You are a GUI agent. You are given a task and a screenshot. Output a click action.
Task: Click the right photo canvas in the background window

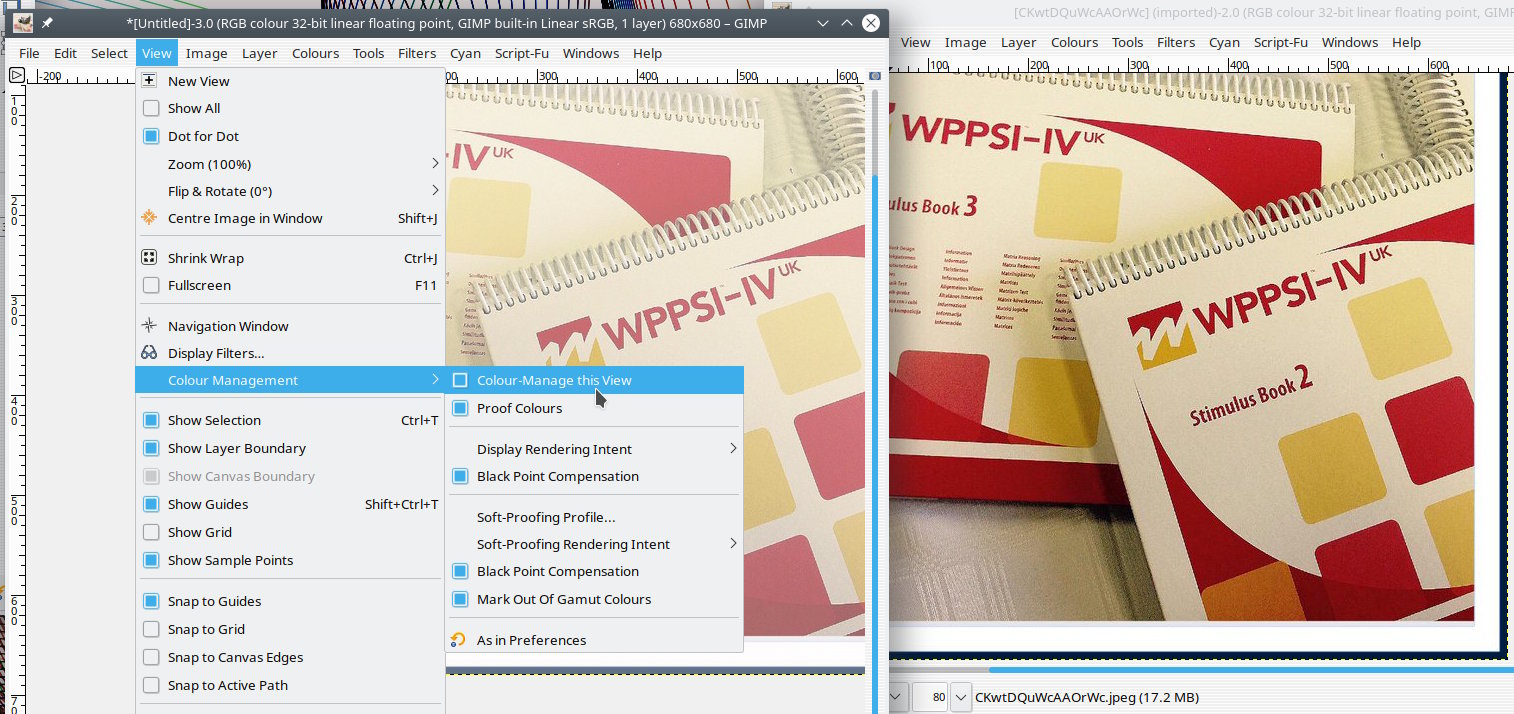(1182, 347)
